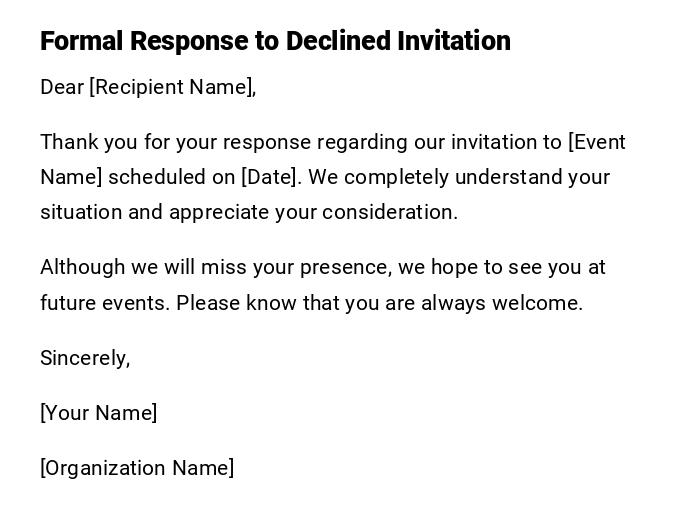Click the "Dear" salutation word
Image resolution: width=700 pixels, height=530 pixels.
(x=62, y=87)
